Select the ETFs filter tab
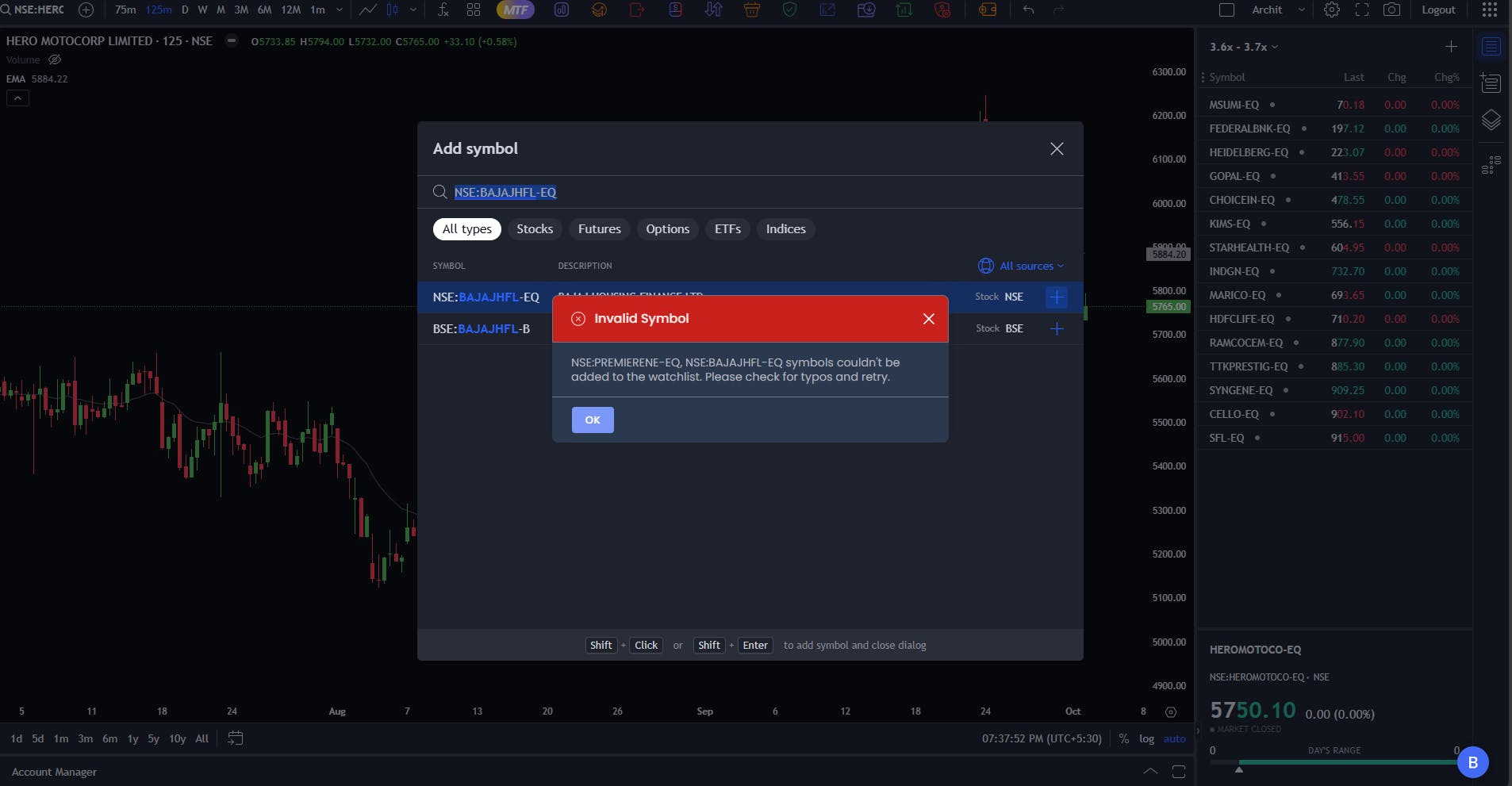Viewport: 1512px width, 786px height. coord(727,229)
